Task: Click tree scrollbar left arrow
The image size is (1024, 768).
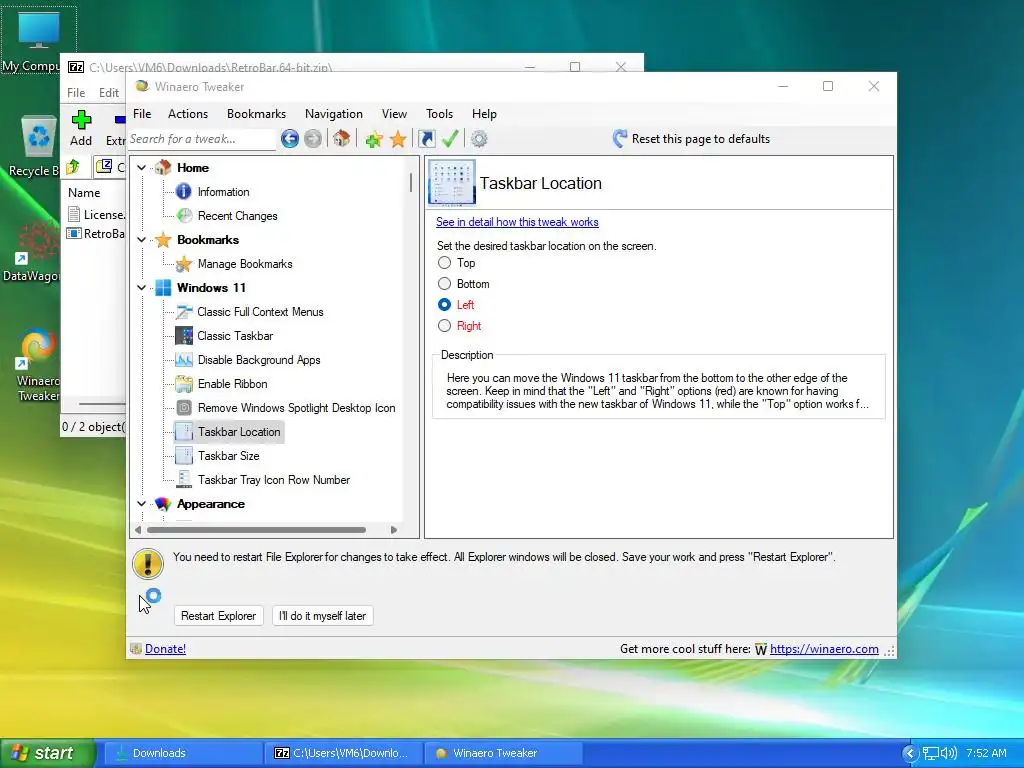Action: (x=138, y=530)
